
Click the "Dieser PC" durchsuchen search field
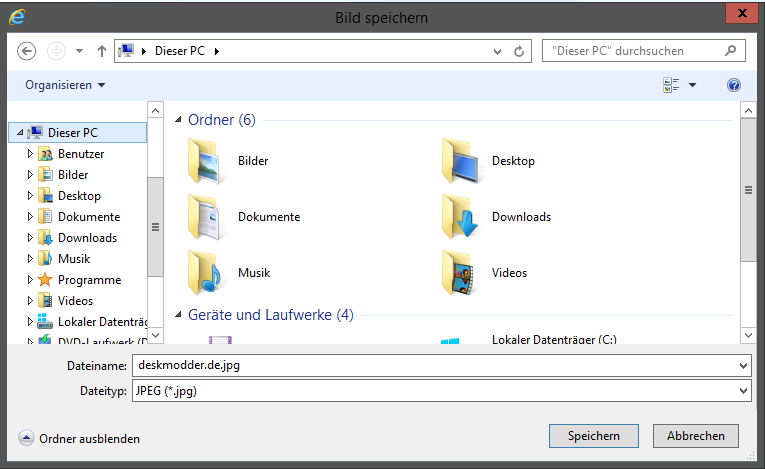[644, 51]
